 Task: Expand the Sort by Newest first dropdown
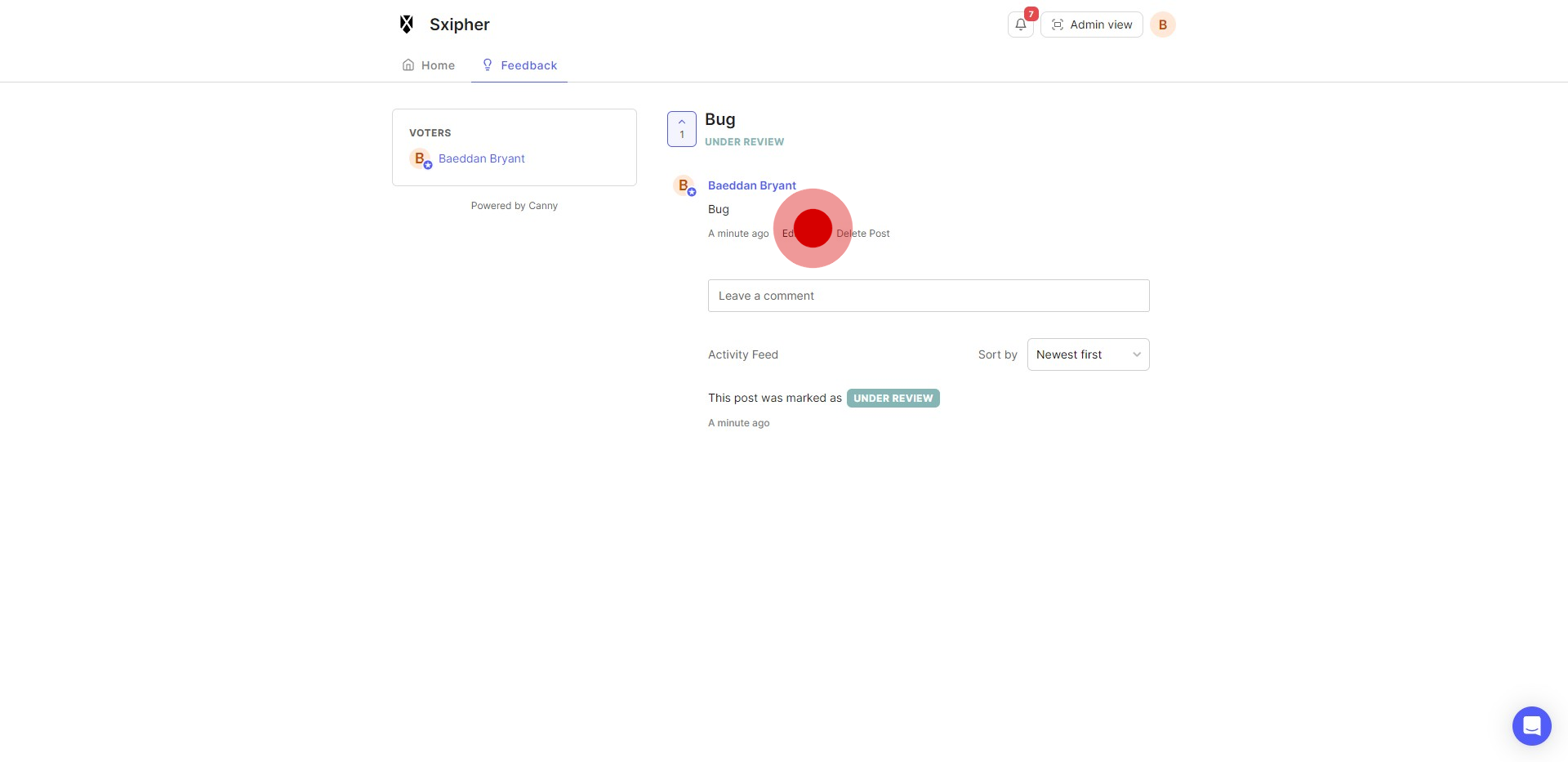coord(1088,354)
